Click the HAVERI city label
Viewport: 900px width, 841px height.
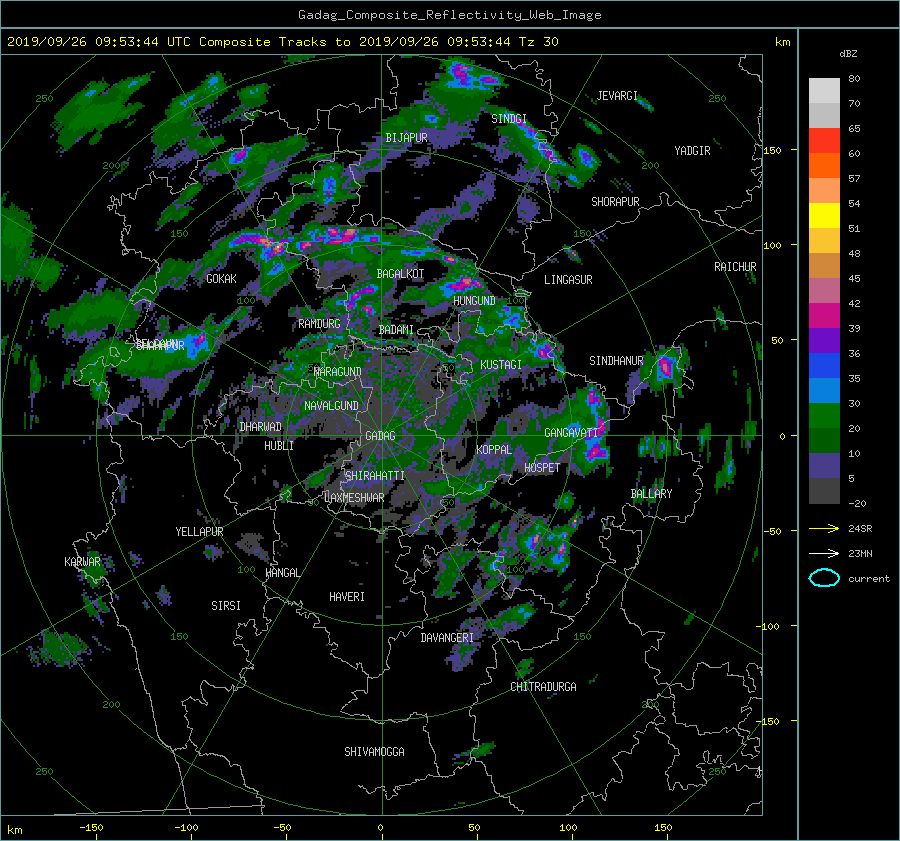click(347, 597)
